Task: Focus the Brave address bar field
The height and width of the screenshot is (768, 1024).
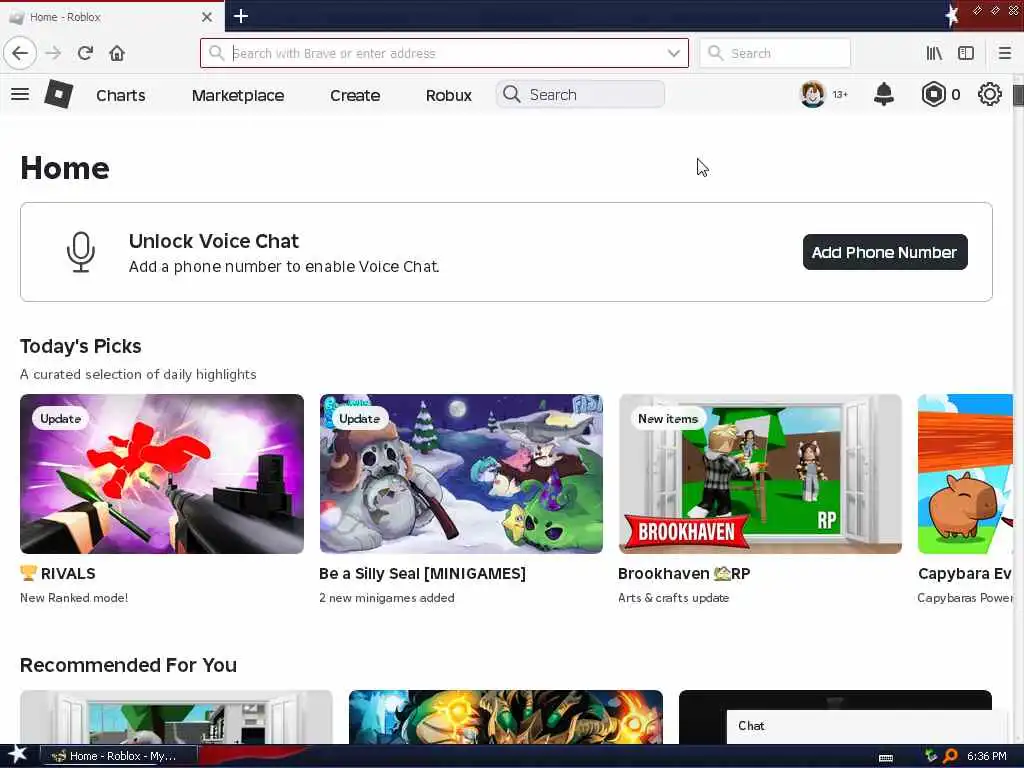Action: coord(444,53)
